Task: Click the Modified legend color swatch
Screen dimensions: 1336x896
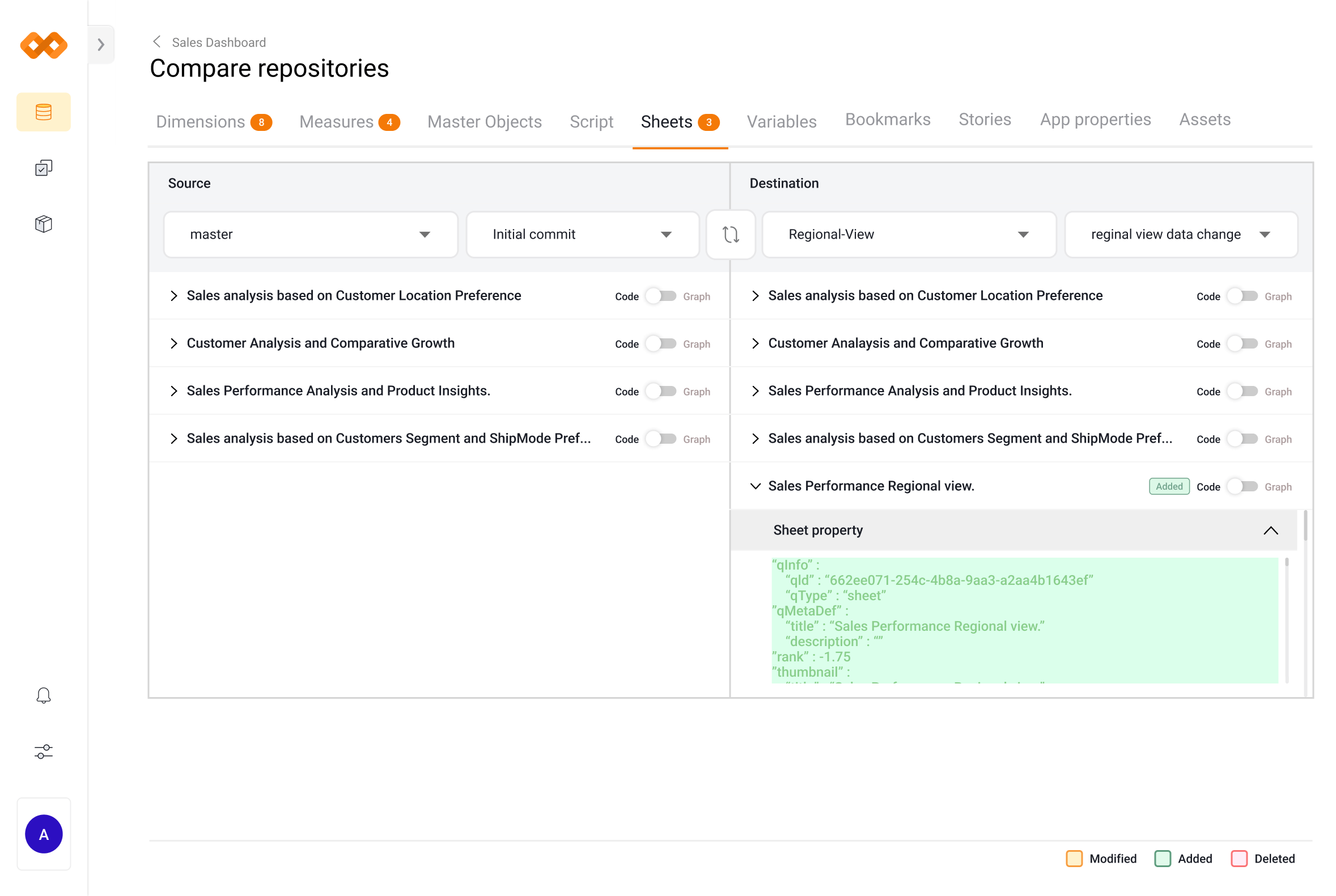Action: click(x=1074, y=858)
